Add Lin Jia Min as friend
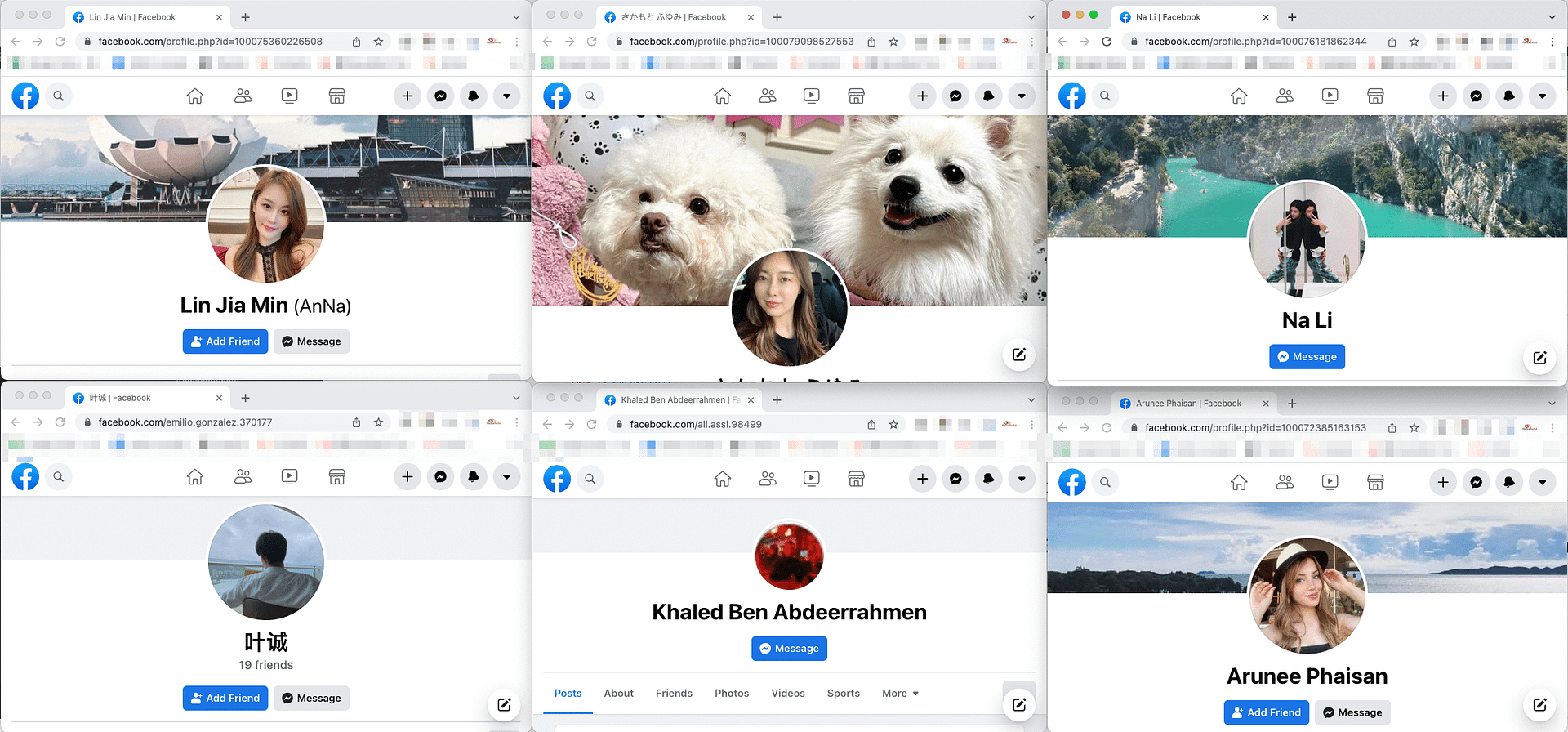This screenshot has width=1568, height=732. (225, 341)
